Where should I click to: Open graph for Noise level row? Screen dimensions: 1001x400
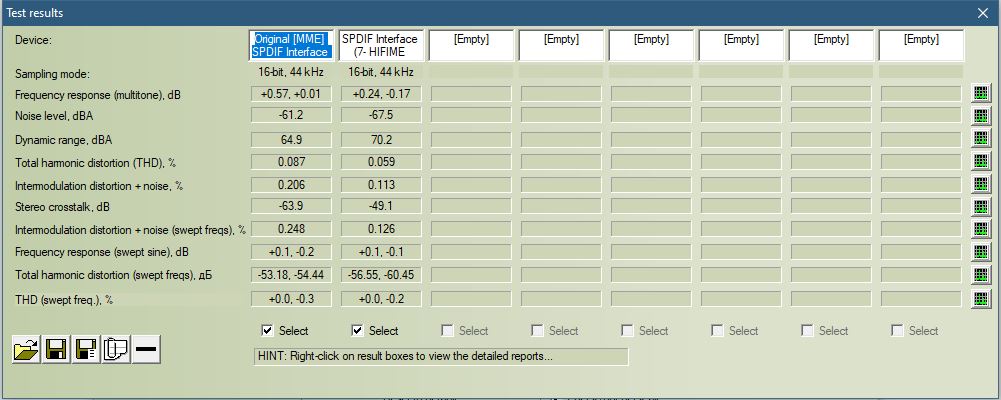pos(980,116)
